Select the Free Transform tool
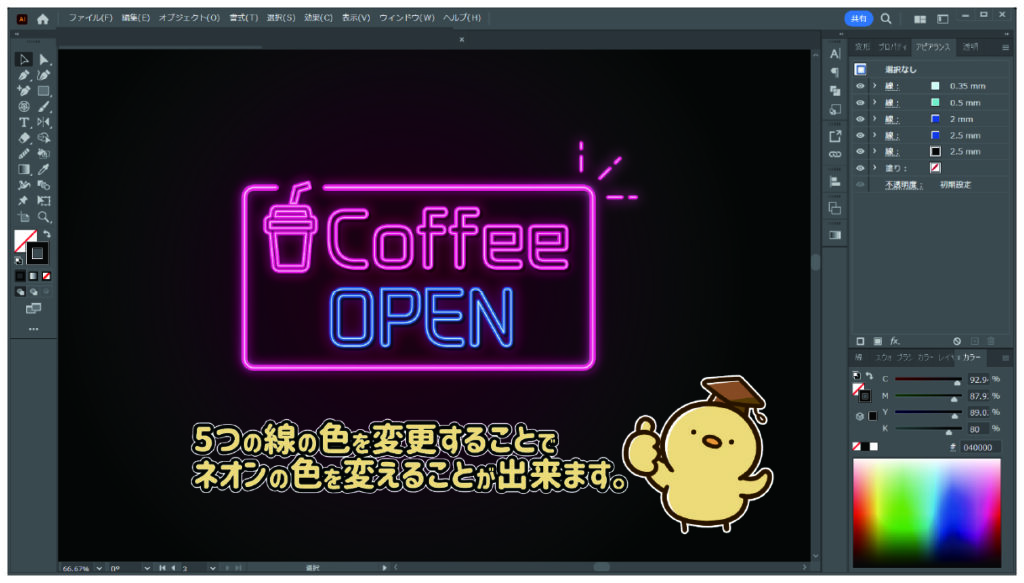 coord(44,200)
